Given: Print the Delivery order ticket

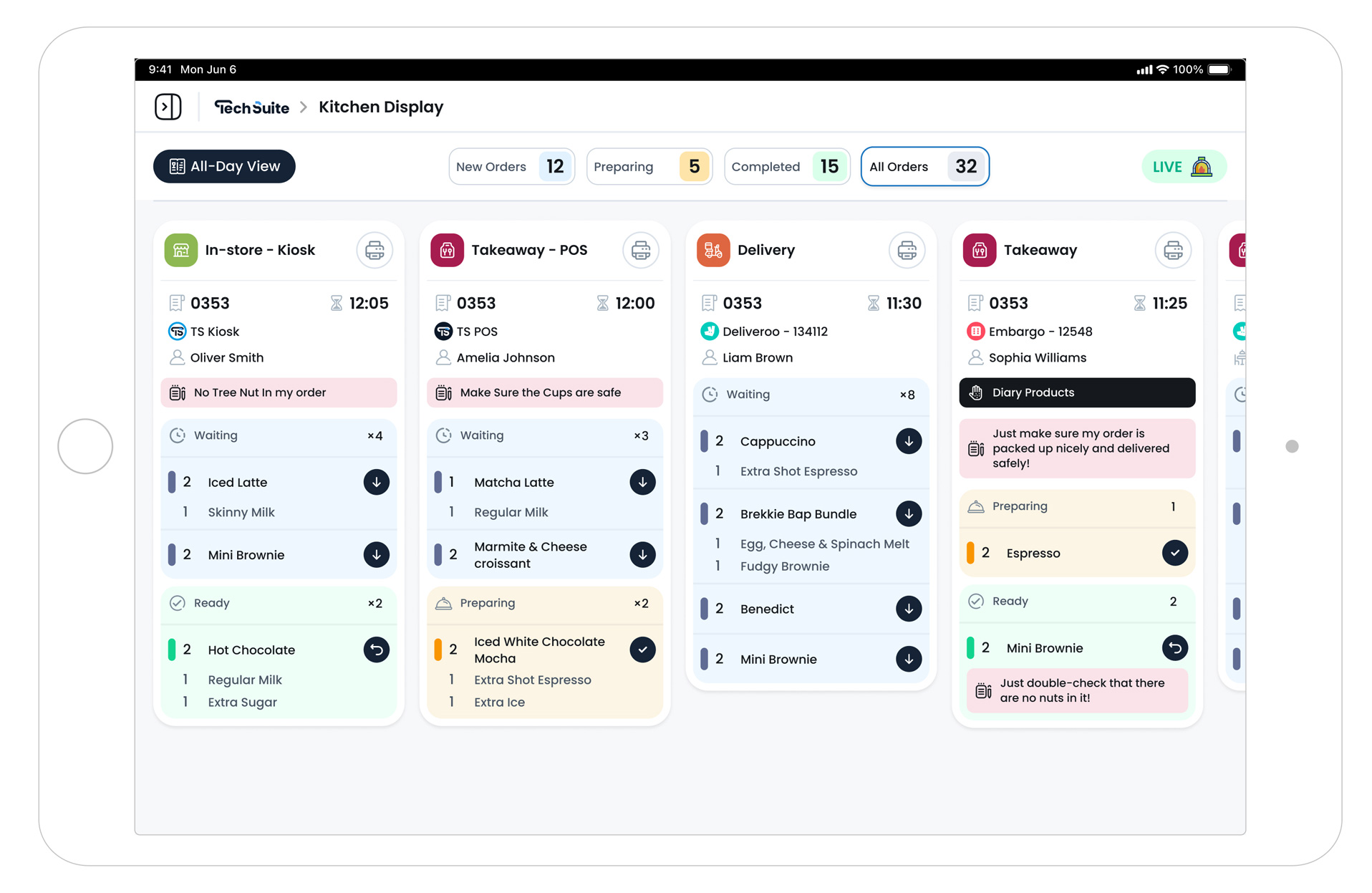Looking at the screenshot, I should click(907, 250).
